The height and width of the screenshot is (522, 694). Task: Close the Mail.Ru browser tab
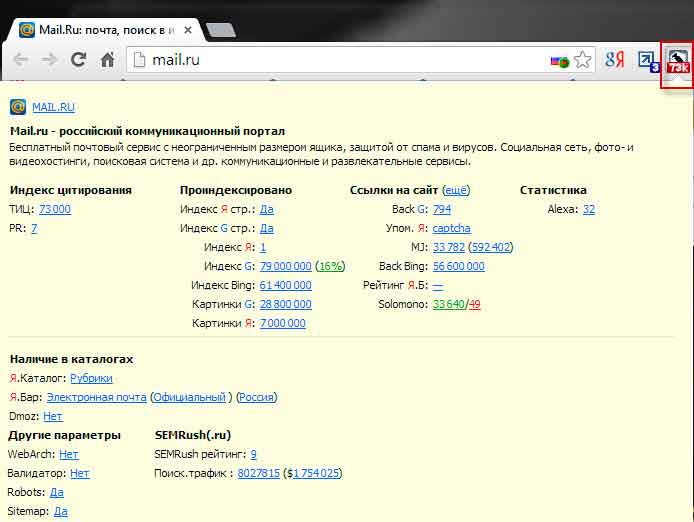click(188, 30)
